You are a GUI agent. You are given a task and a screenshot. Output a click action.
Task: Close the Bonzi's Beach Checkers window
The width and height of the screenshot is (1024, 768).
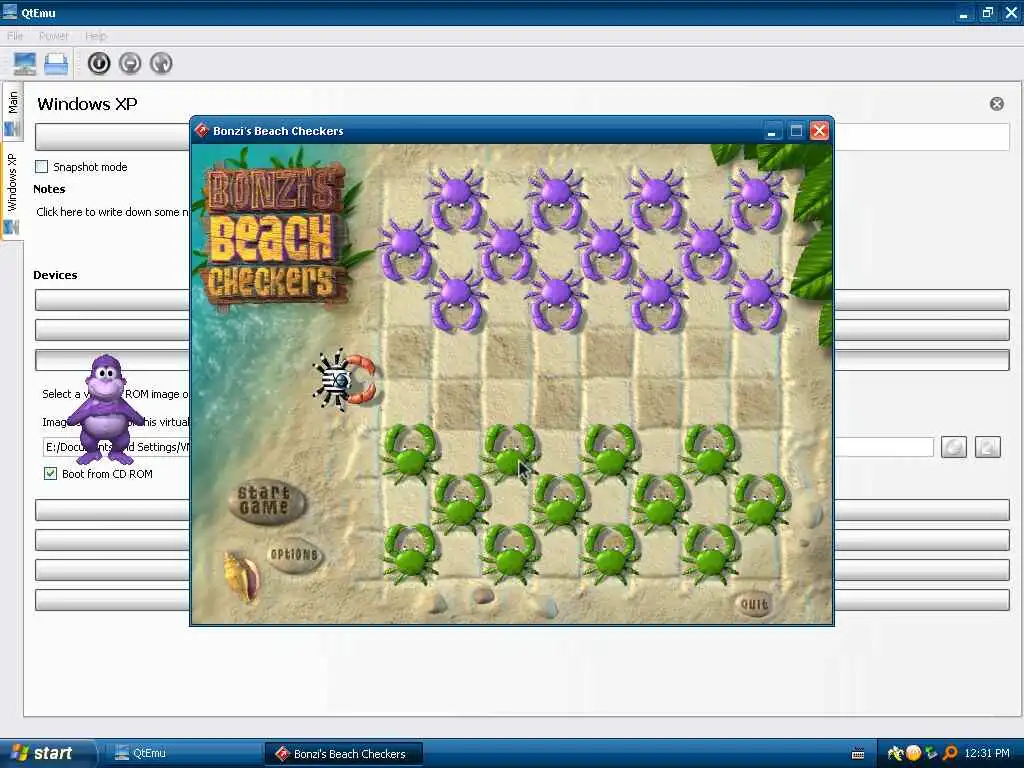tap(819, 131)
